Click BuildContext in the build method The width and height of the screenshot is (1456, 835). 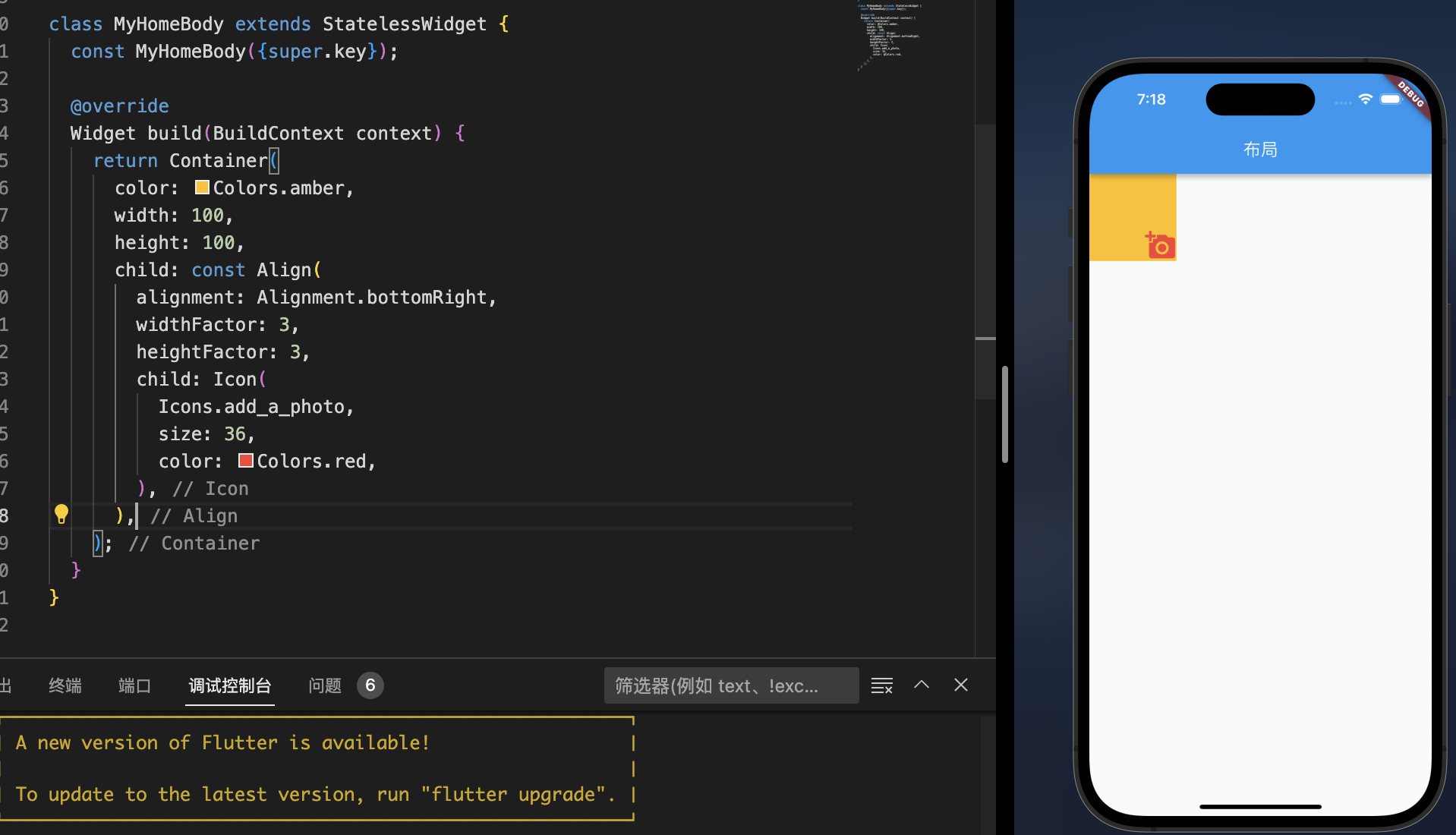[x=278, y=133]
